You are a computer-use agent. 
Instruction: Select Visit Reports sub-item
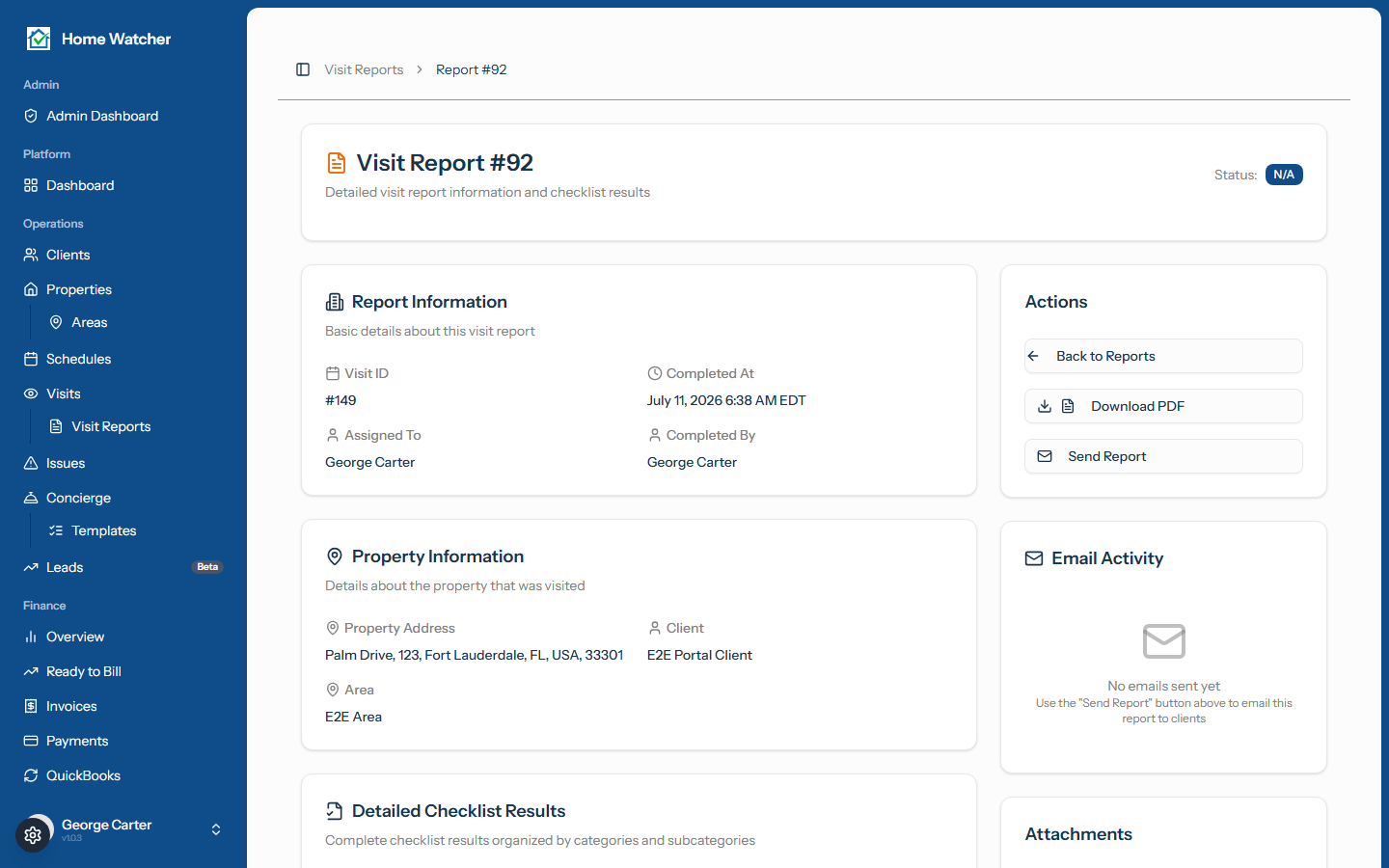point(135,426)
